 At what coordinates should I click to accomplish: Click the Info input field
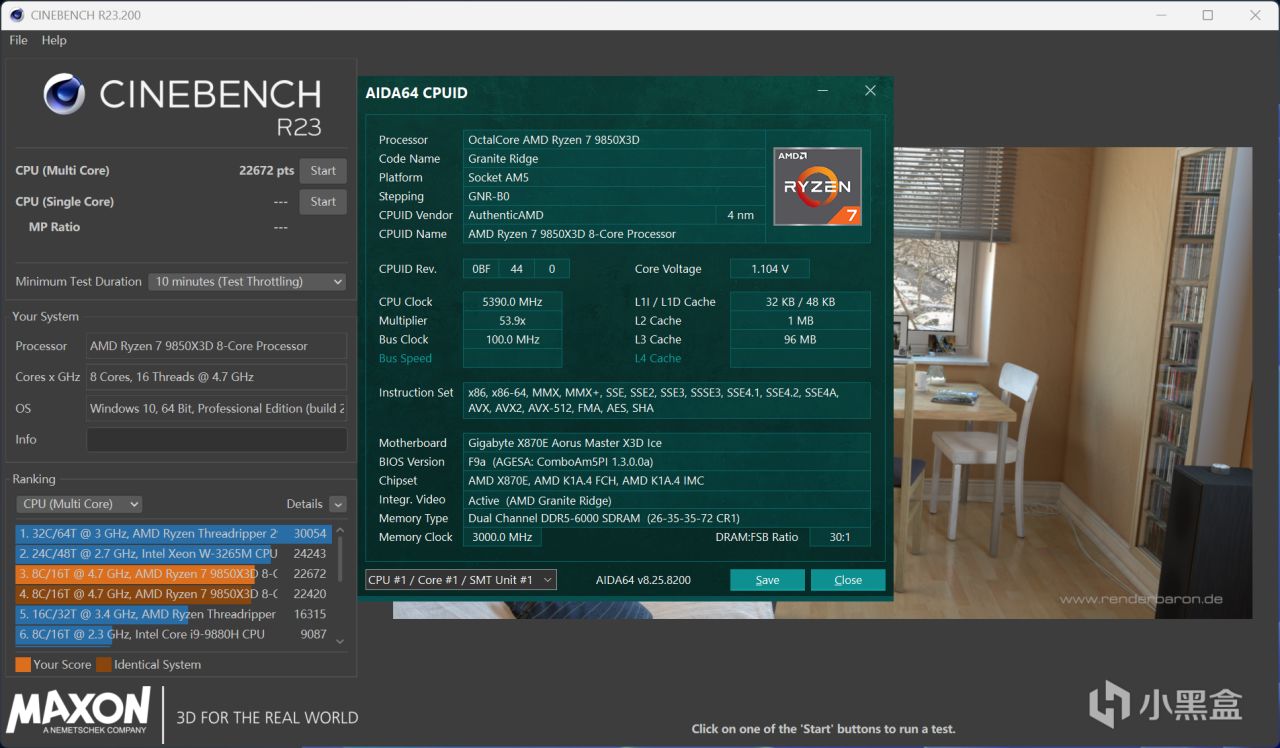pos(217,440)
